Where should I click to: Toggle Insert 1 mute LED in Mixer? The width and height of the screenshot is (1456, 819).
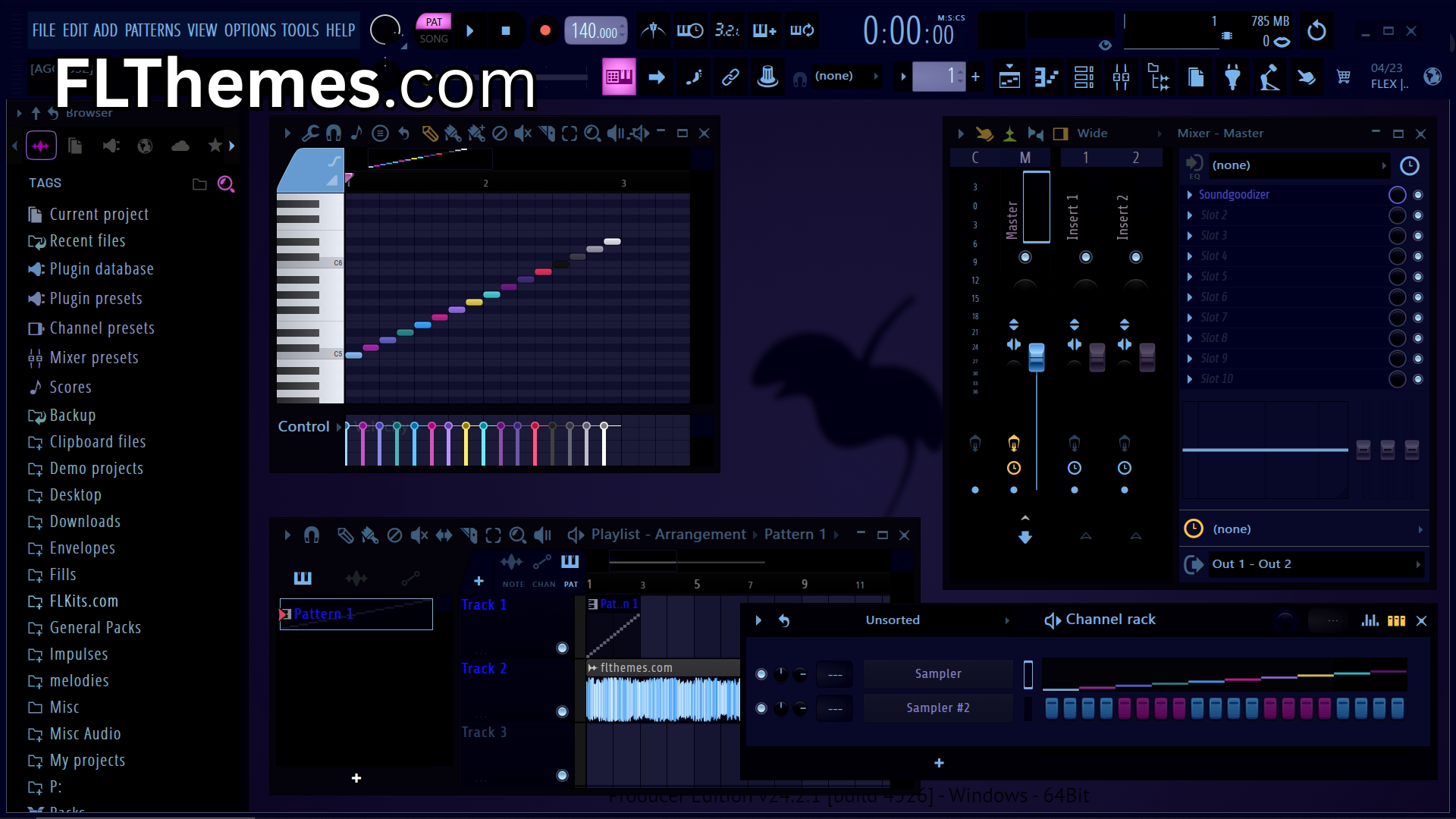pyautogui.click(x=1086, y=257)
